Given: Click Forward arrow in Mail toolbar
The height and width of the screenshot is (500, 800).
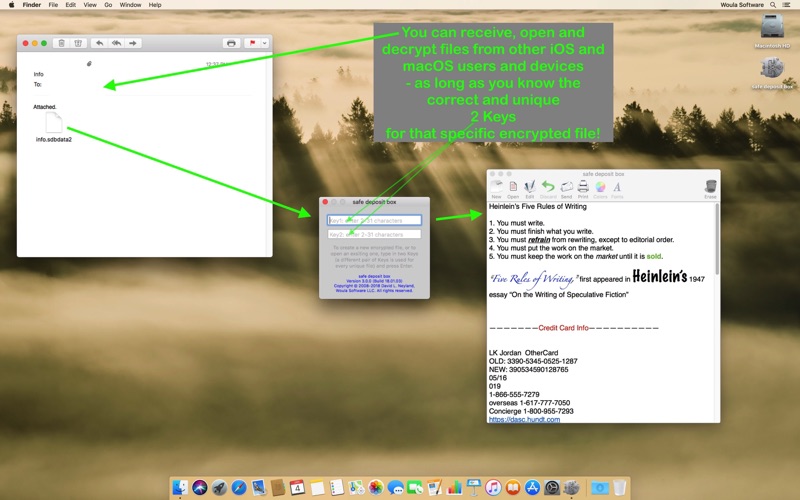Looking at the screenshot, I should [133, 43].
